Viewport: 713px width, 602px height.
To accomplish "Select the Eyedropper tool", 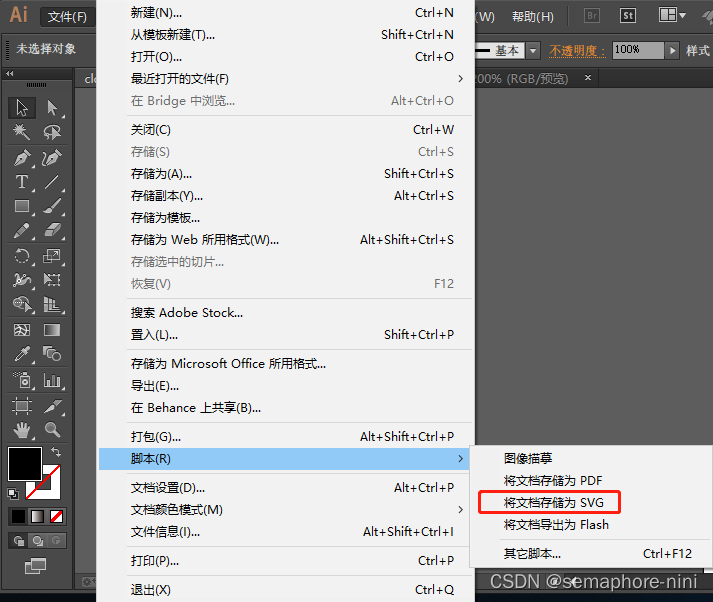I will tap(22, 354).
